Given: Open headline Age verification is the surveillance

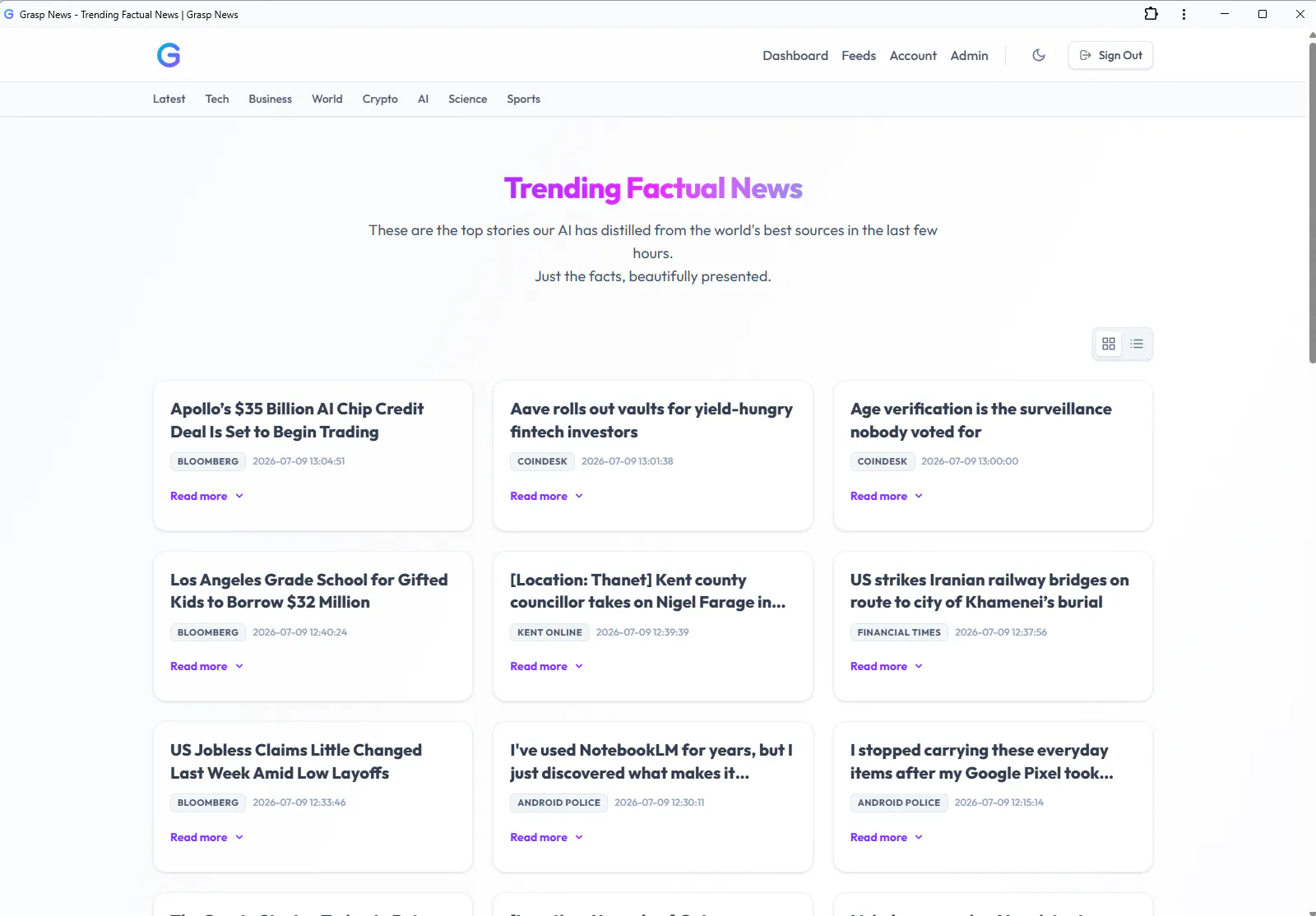Looking at the screenshot, I should coord(980,420).
